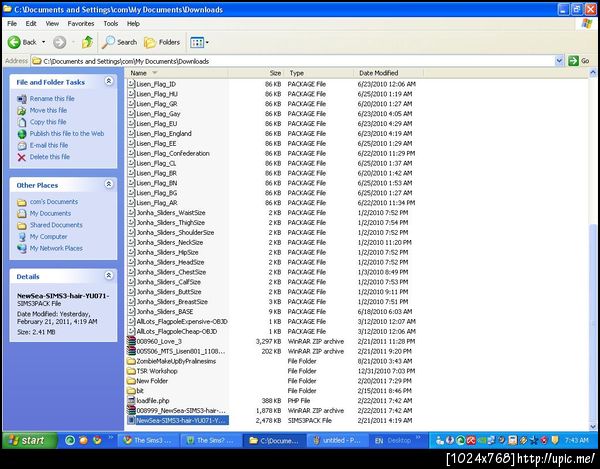Open My Documents in Other Places

tap(50, 213)
